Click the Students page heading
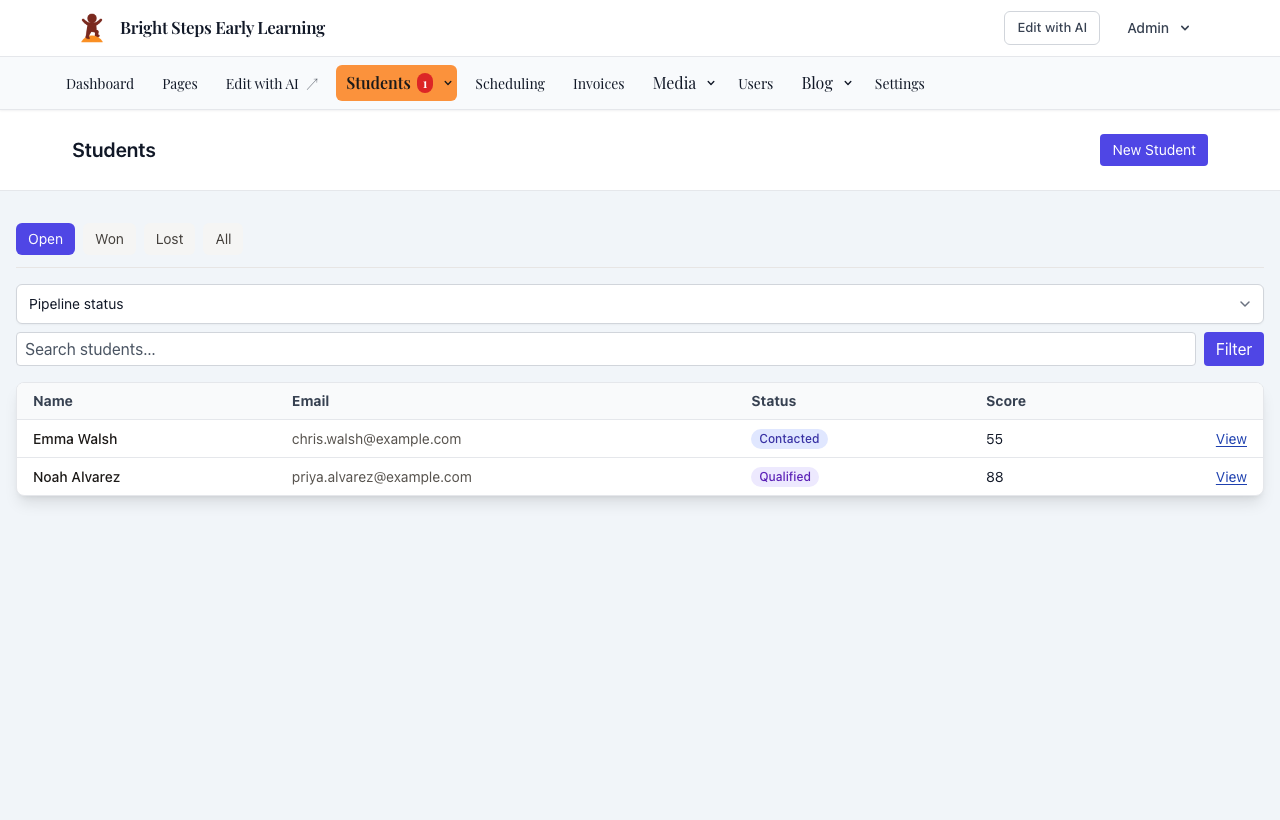Image resolution: width=1280 pixels, height=820 pixels. [114, 150]
